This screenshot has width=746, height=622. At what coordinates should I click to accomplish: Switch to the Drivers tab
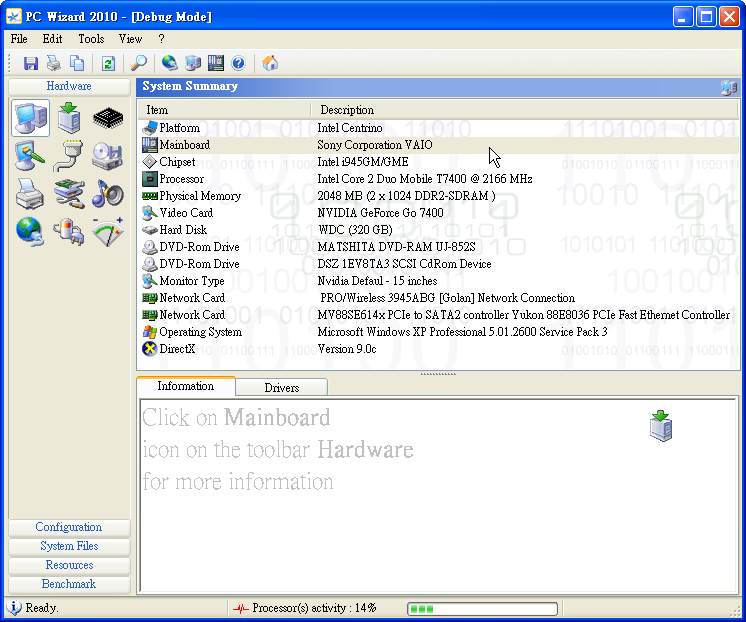[x=282, y=387]
